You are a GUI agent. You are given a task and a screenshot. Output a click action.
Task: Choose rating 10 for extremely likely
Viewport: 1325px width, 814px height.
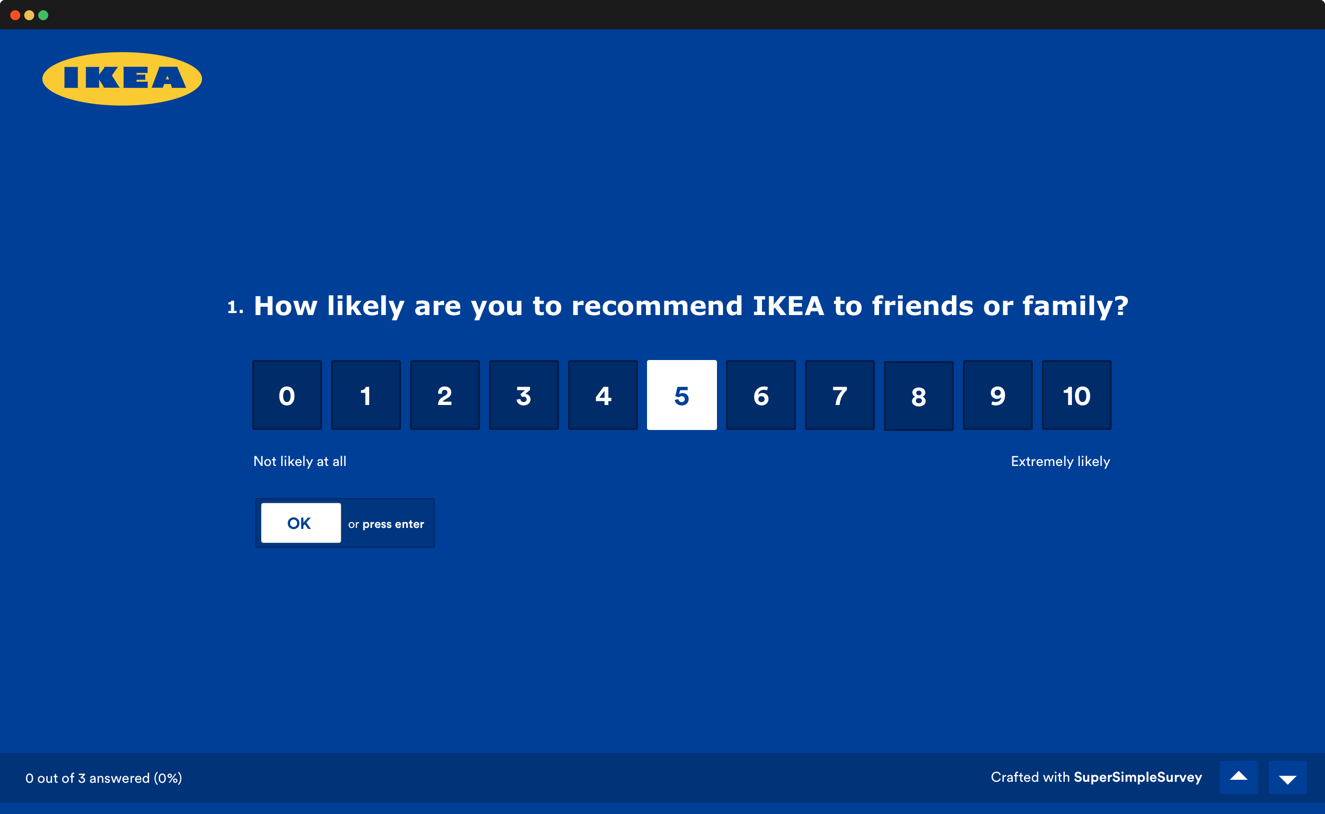coord(1077,396)
